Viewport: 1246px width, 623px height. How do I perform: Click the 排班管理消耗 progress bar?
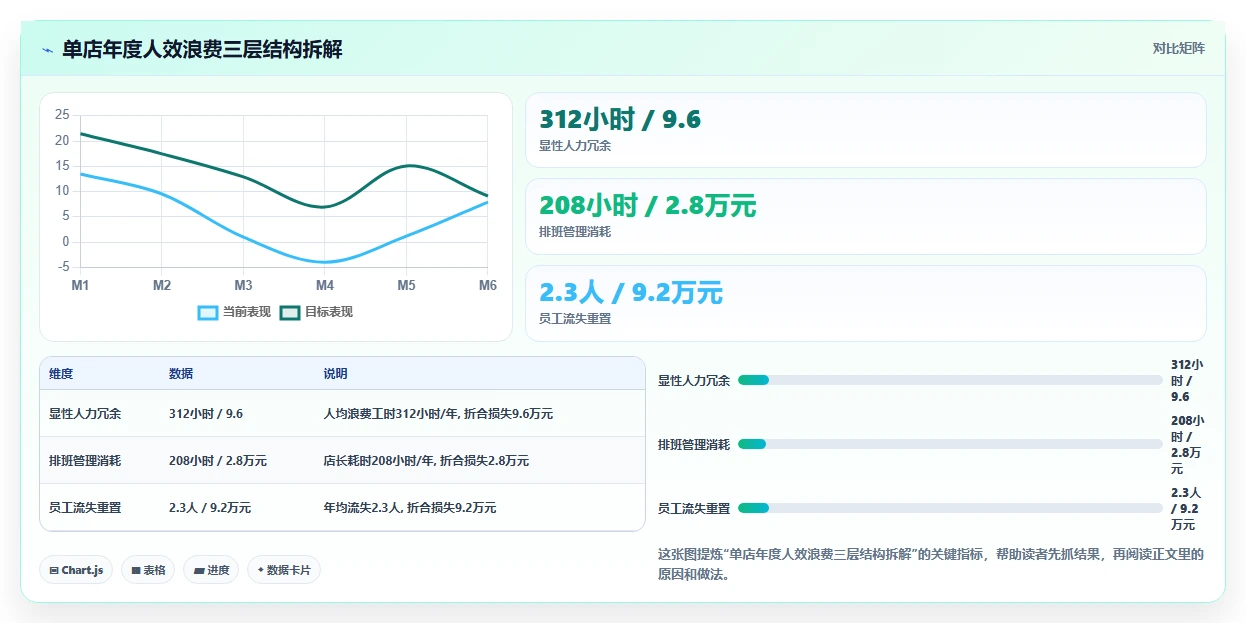950,444
